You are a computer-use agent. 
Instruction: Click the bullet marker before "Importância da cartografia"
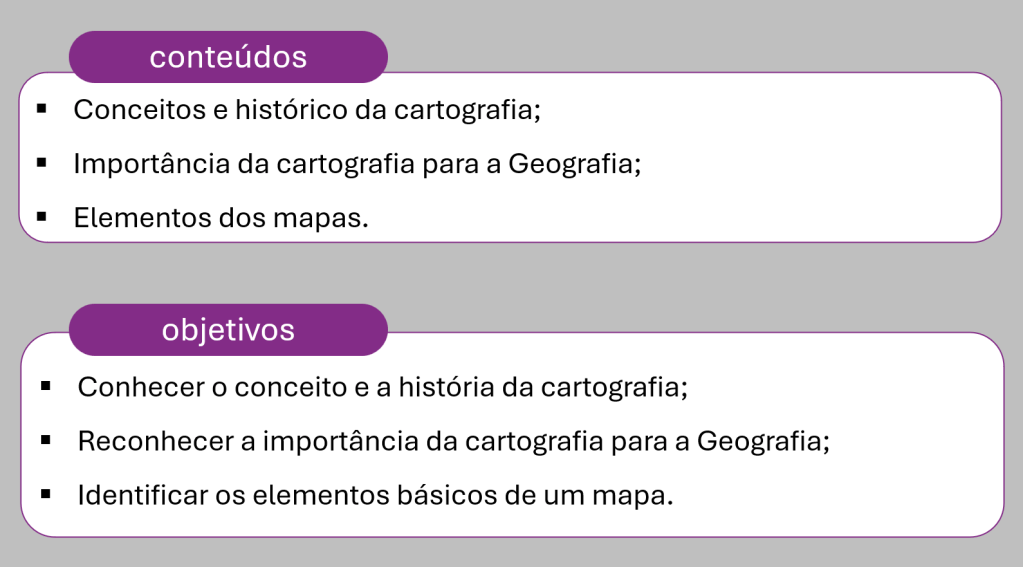tap(42, 162)
